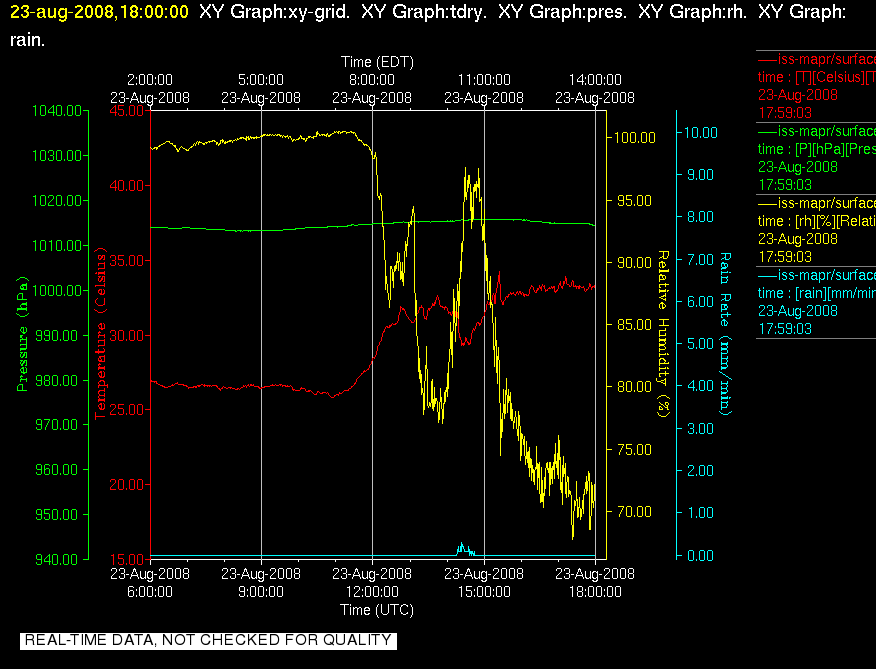
Task: Click the cyan '10.00' rain rate tick
Action: pyautogui.click(x=701, y=132)
